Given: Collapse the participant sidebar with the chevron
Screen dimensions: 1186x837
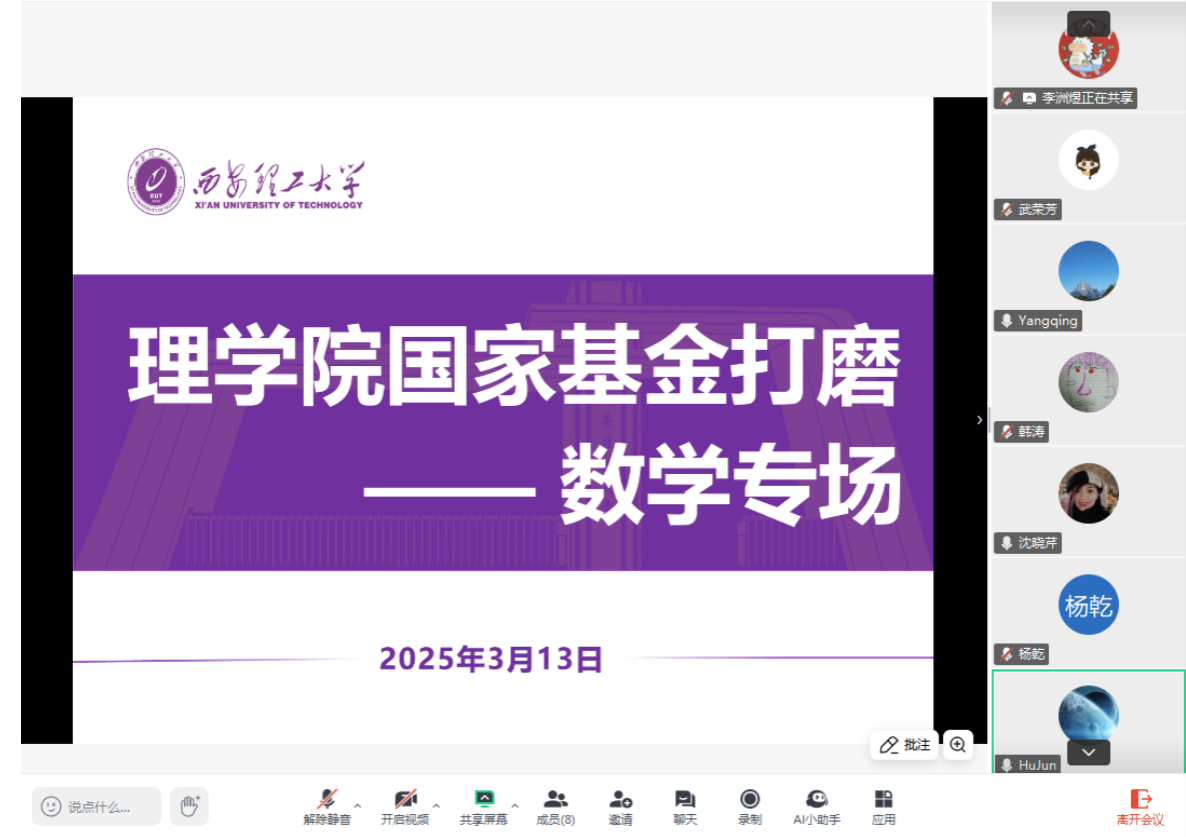Looking at the screenshot, I should point(979,420).
